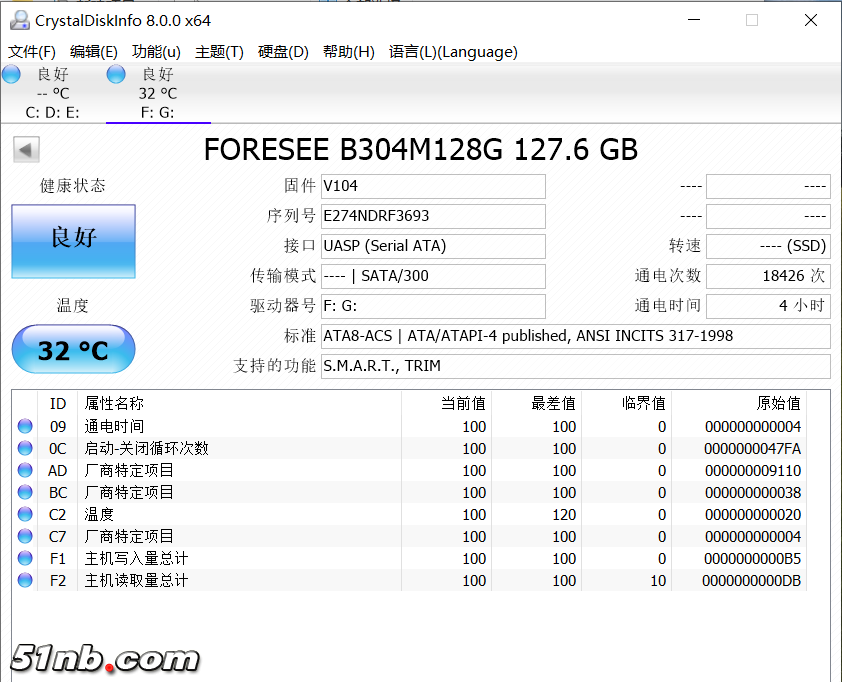Select the status icon for 0C 启动-关闭循环次数
This screenshot has height=682, width=842.
(x=27, y=448)
